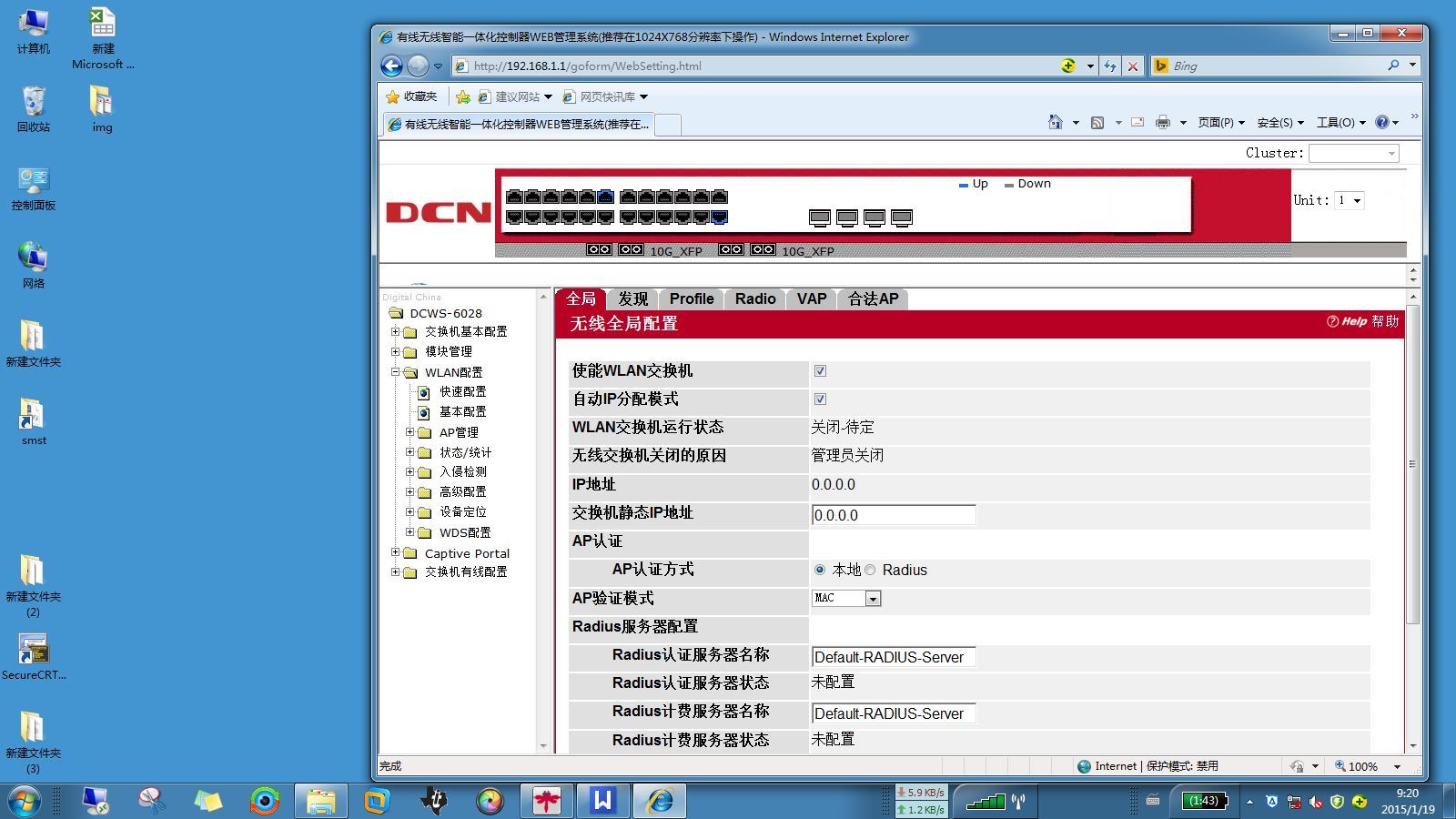Expand the WDS配置 tree node
The width and height of the screenshot is (1456, 819).
pos(409,531)
